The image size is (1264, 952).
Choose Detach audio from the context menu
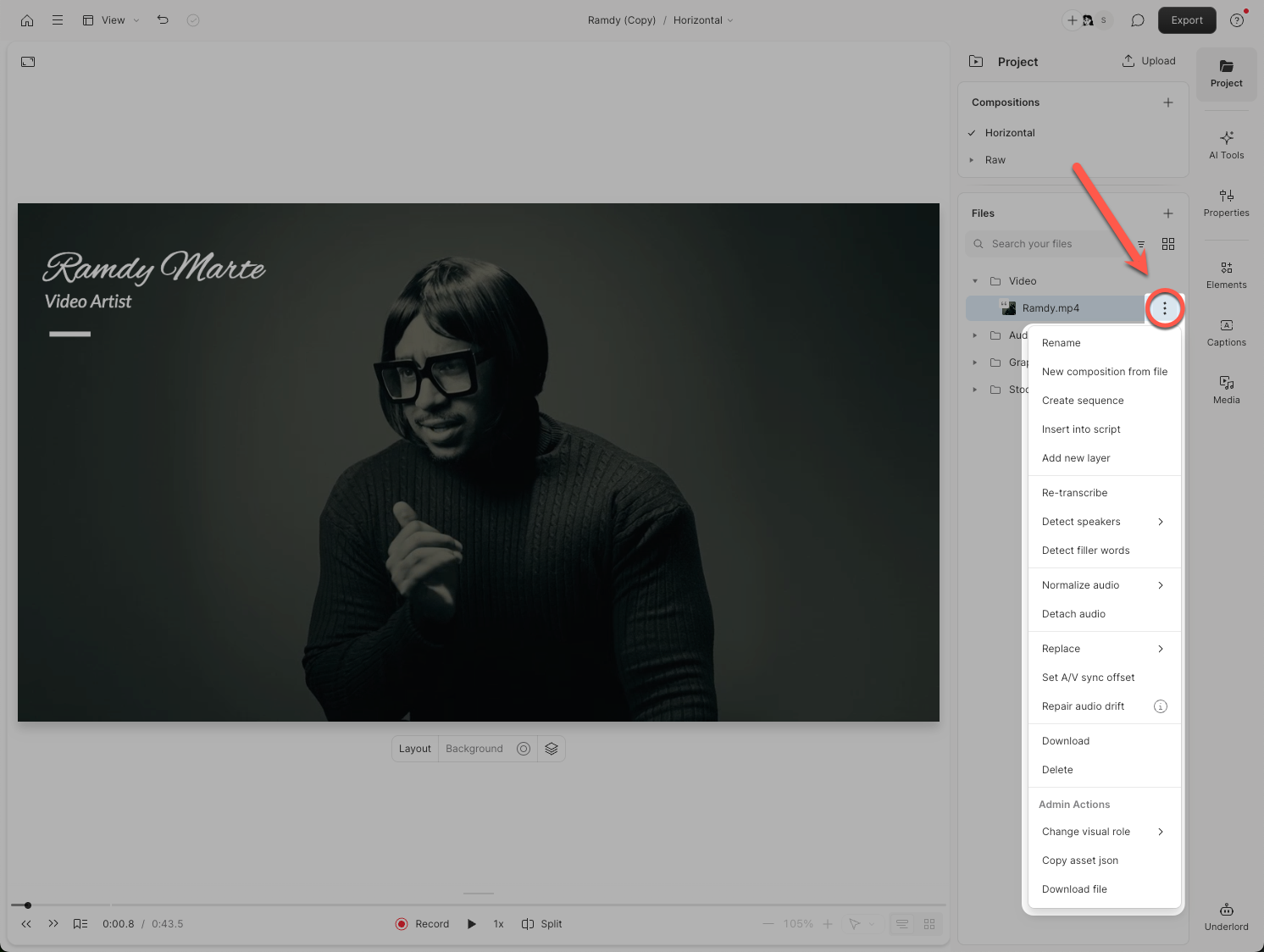1073,614
